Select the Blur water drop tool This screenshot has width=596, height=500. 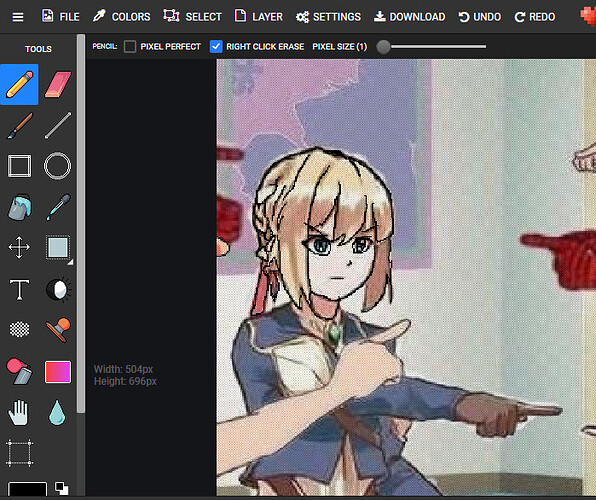click(57, 412)
